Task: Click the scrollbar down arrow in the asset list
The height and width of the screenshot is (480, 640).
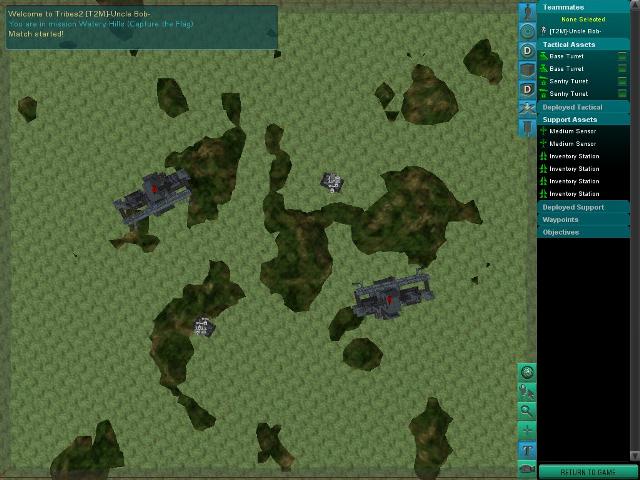Action: pyautogui.click(x=635, y=456)
